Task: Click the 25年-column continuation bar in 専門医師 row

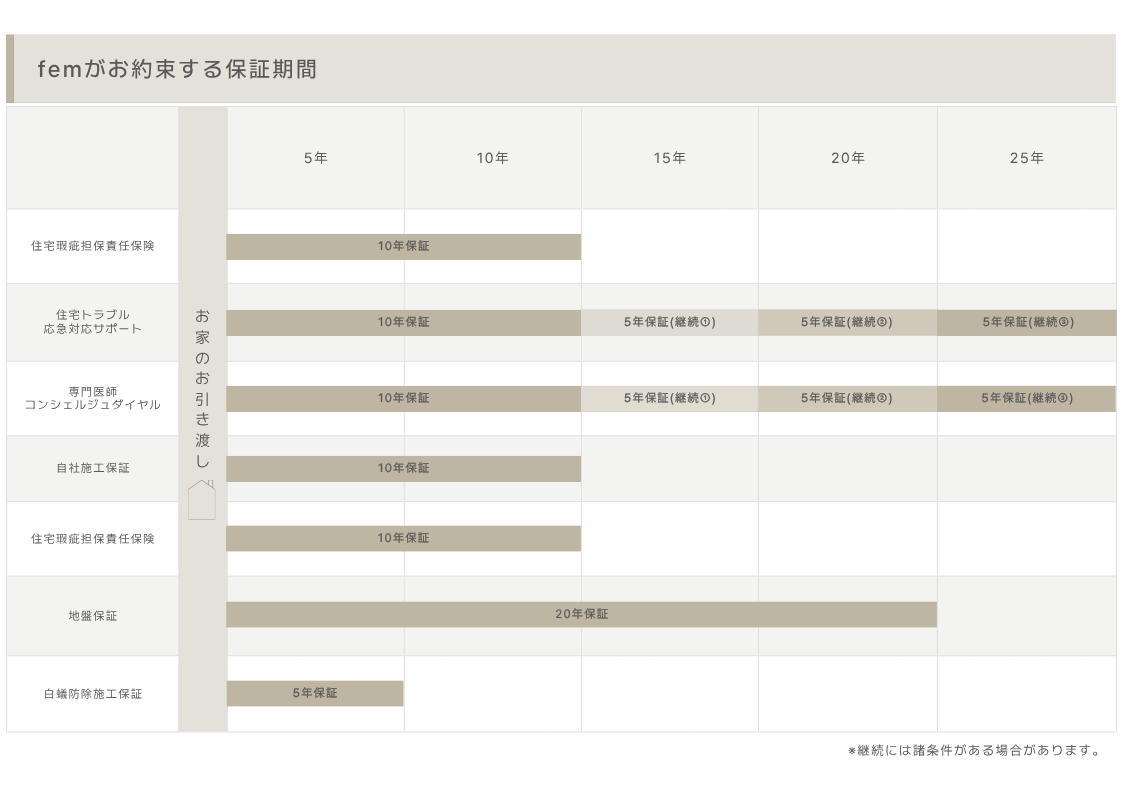Action: pyautogui.click(x=1026, y=398)
